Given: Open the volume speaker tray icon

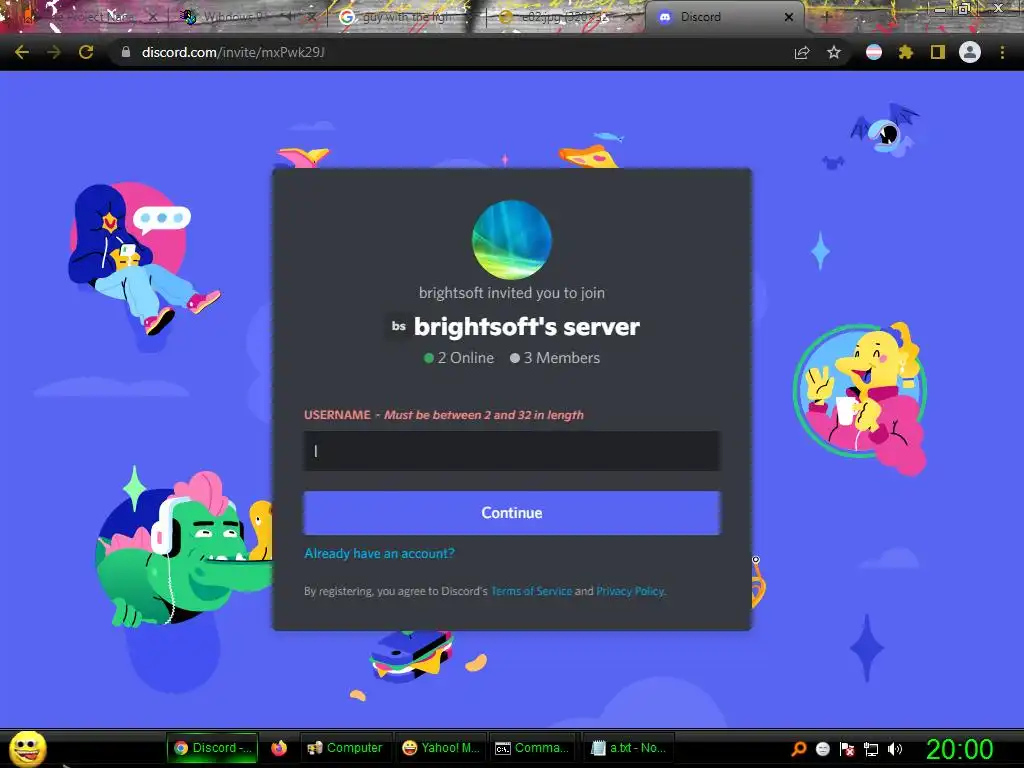Looking at the screenshot, I should [x=895, y=749].
